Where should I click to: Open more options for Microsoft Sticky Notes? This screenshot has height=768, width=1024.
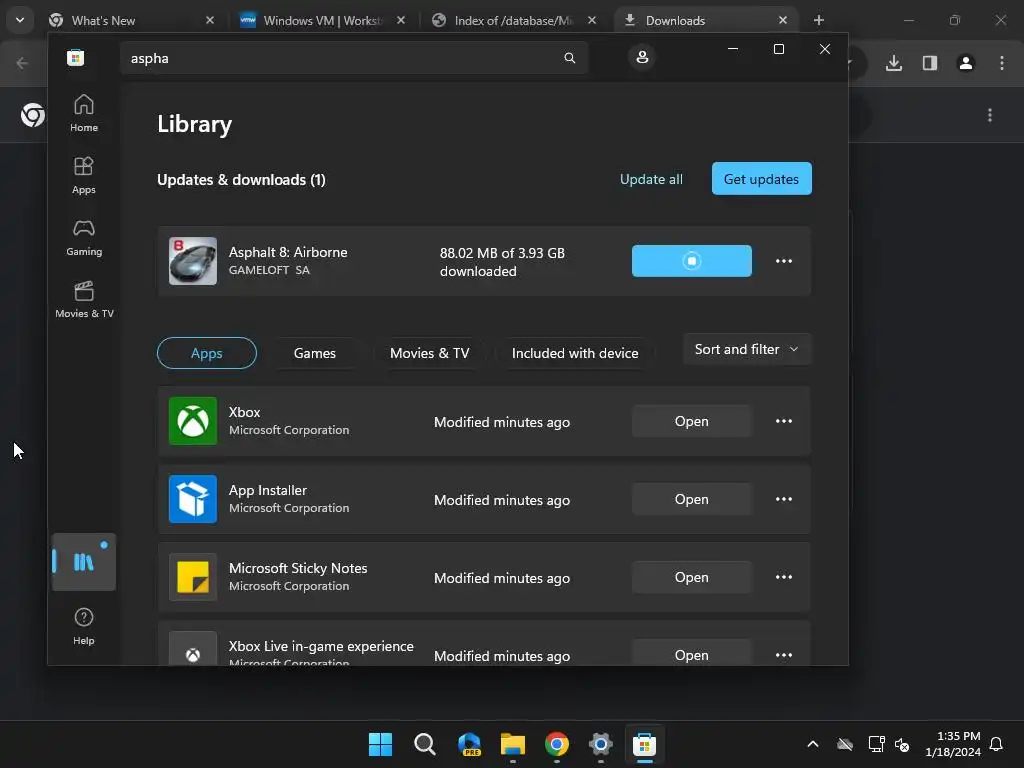click(x=784, y=577)
